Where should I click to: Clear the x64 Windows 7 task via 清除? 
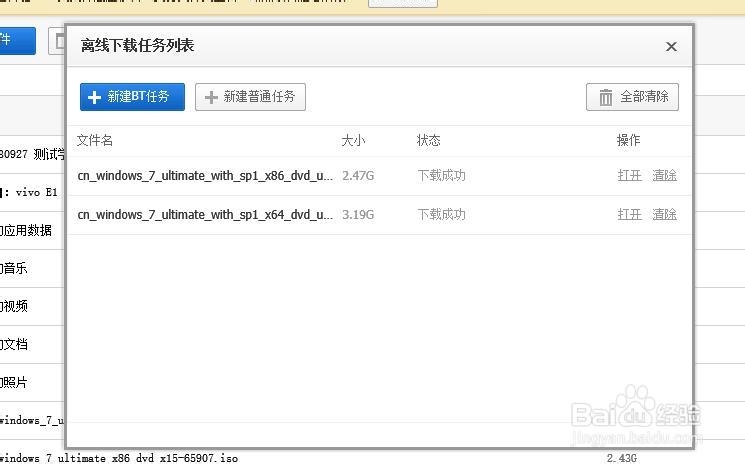[664, 215]
